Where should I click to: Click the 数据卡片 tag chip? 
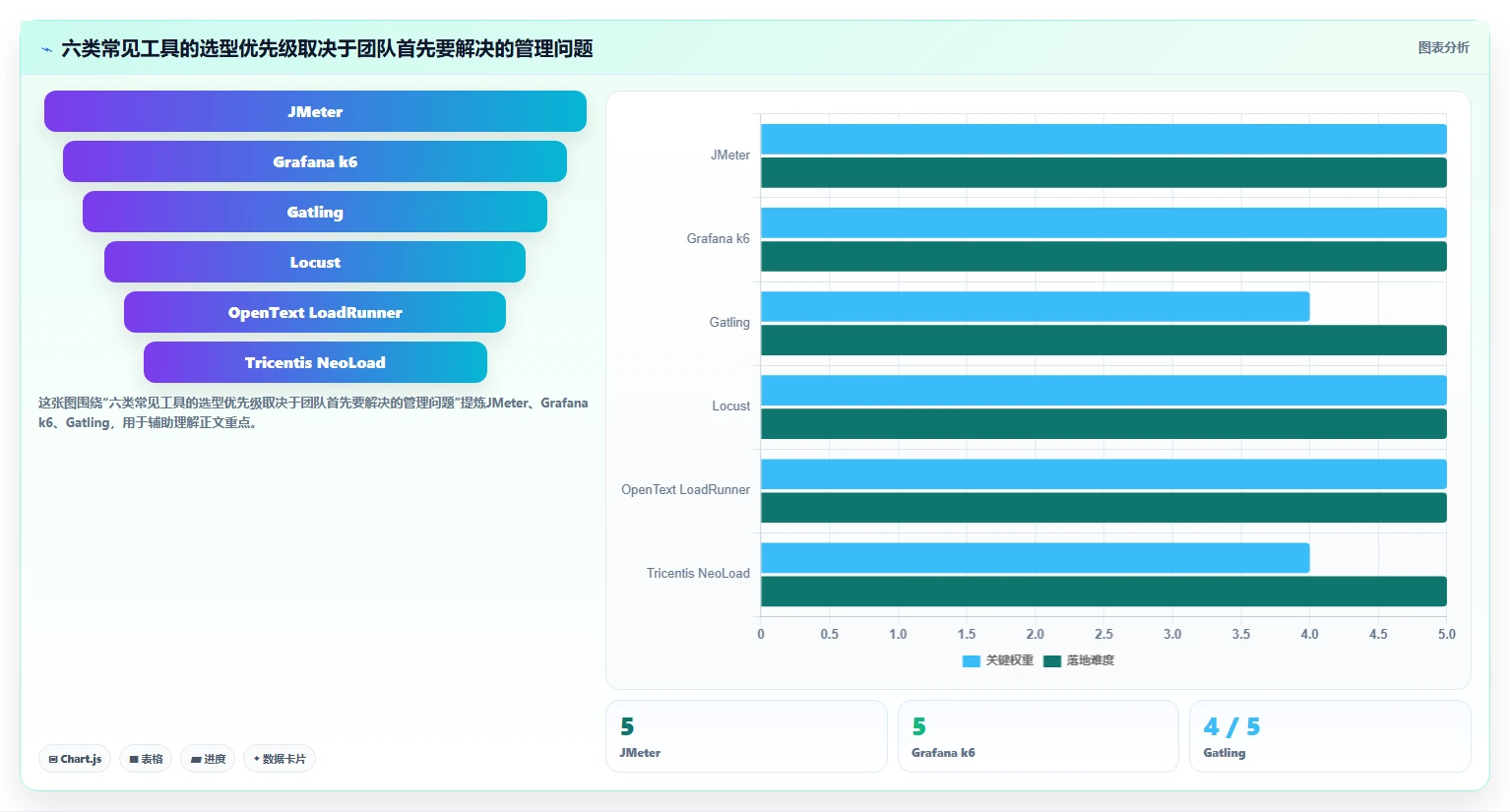(x=280, y=759)
